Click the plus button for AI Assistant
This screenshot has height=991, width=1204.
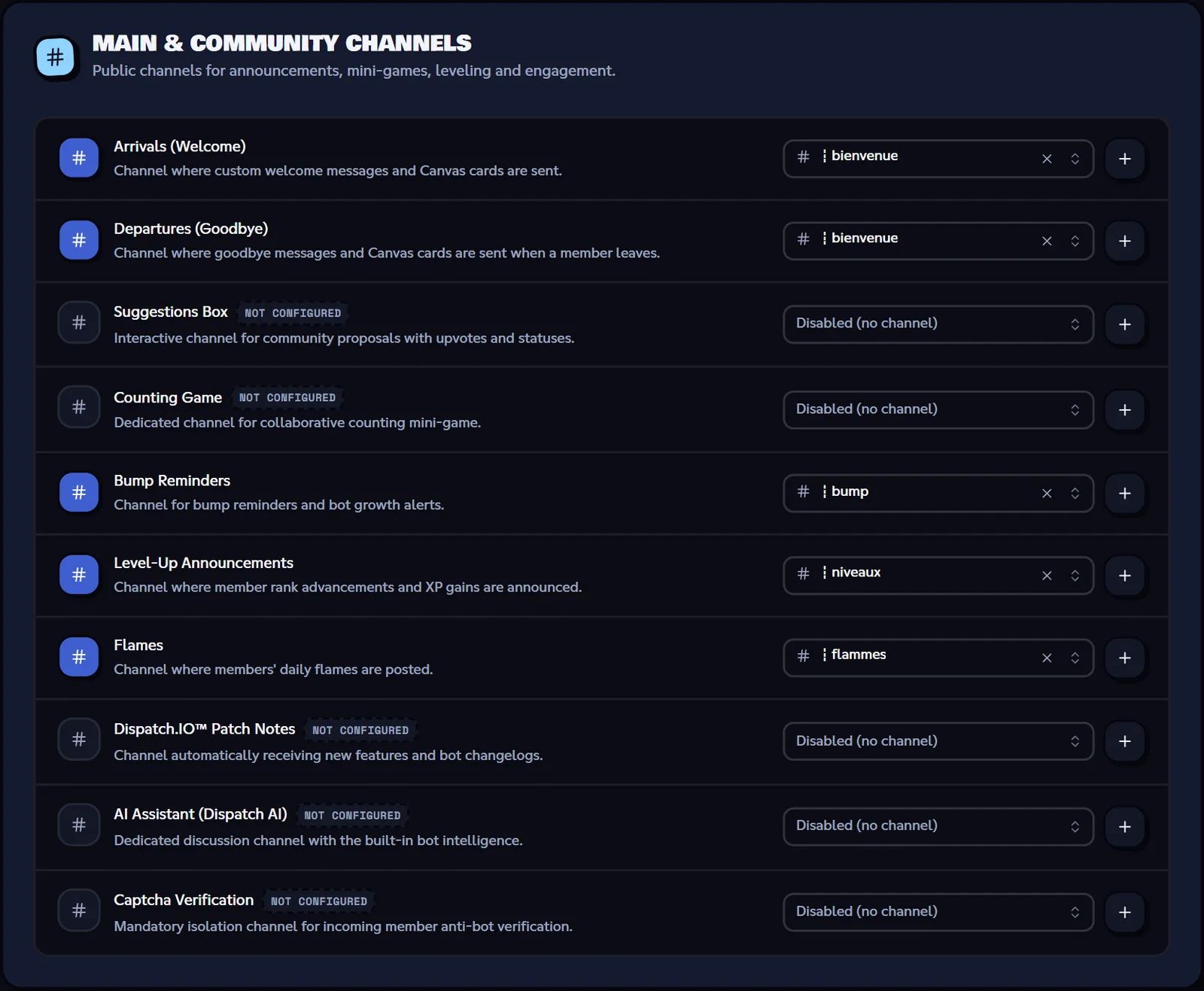pos(1125,826)
